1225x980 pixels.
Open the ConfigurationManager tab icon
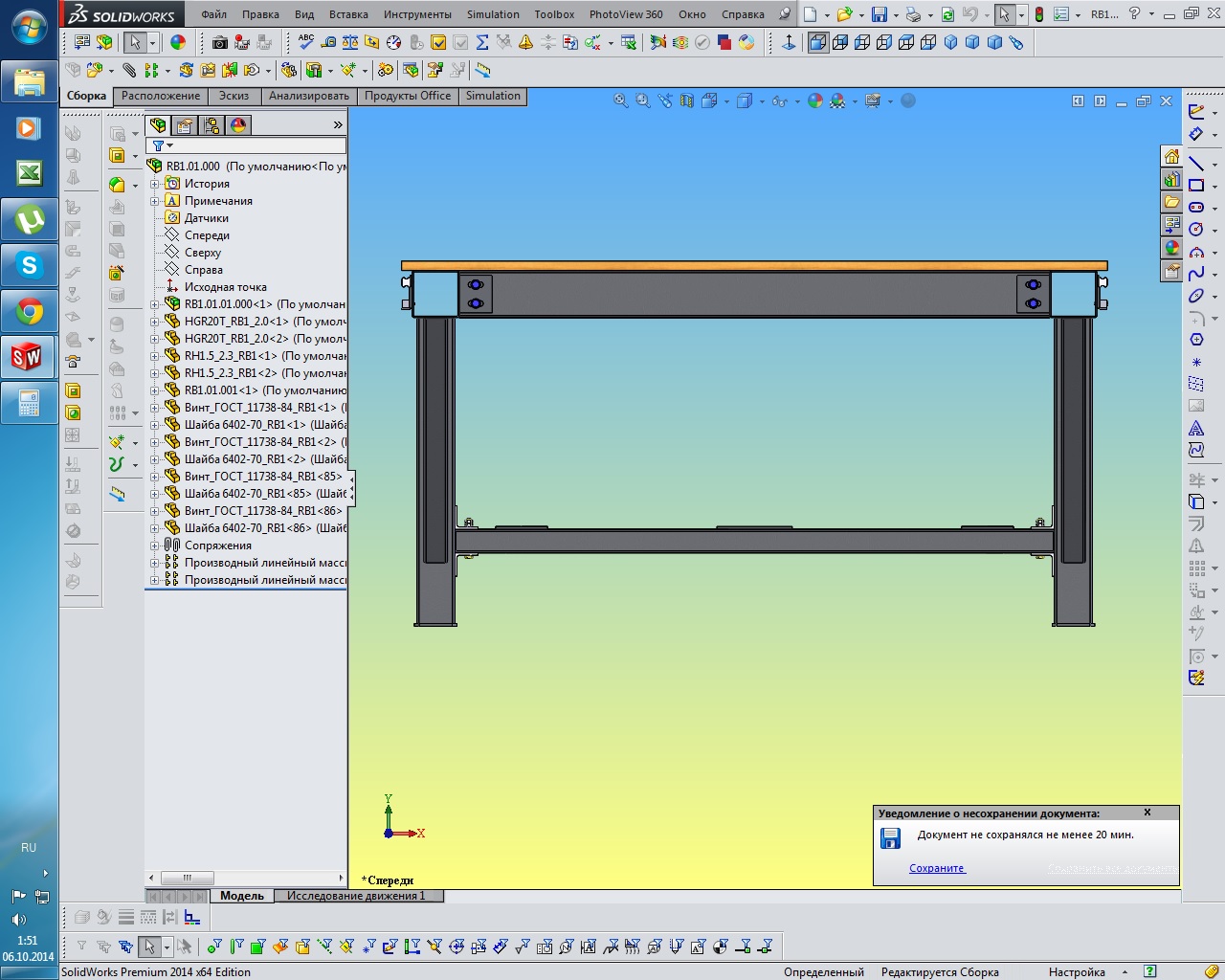coord(212,125)
